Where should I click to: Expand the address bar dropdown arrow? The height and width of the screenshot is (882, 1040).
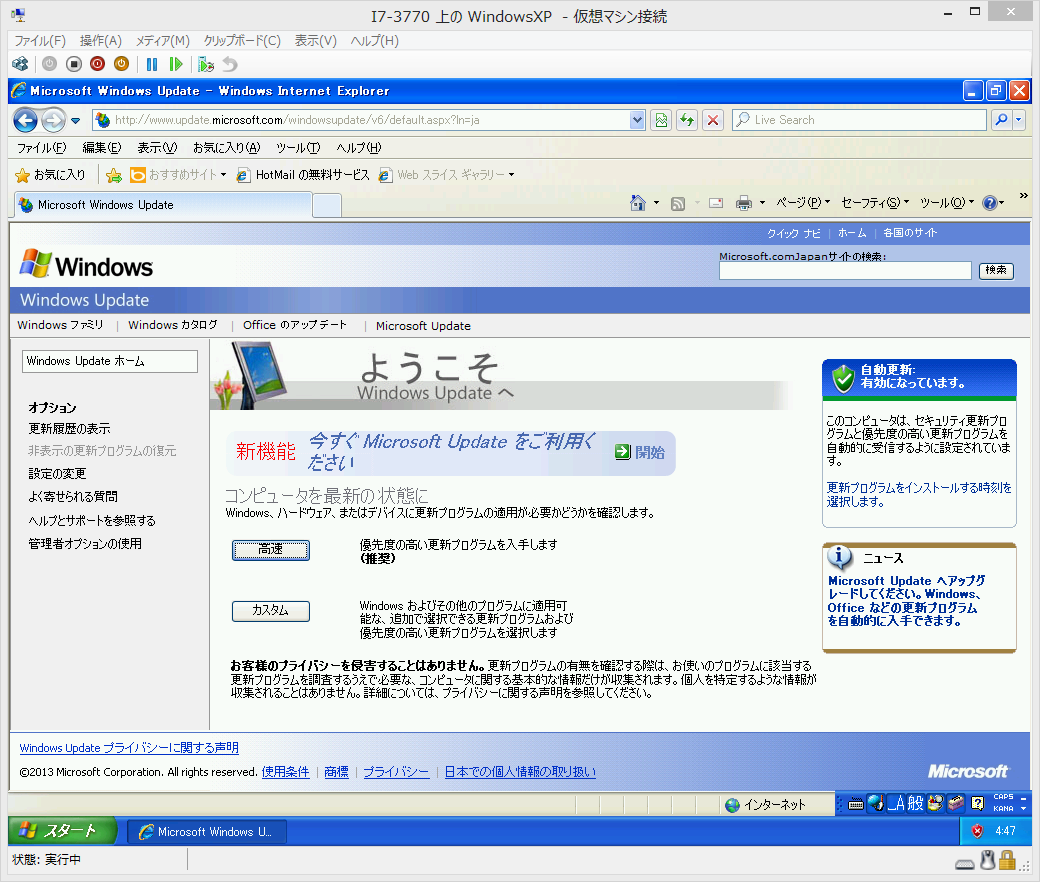(x=637, y=120)
